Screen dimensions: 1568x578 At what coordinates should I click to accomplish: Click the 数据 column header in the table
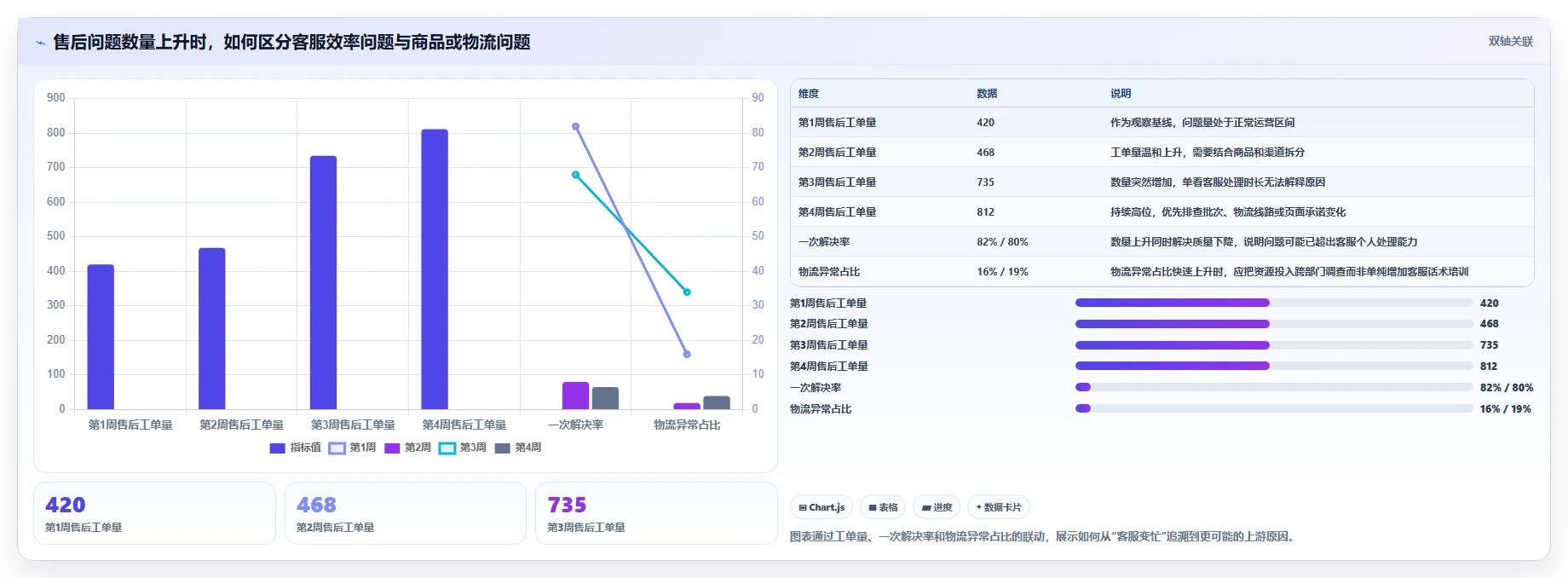(987, 94)
